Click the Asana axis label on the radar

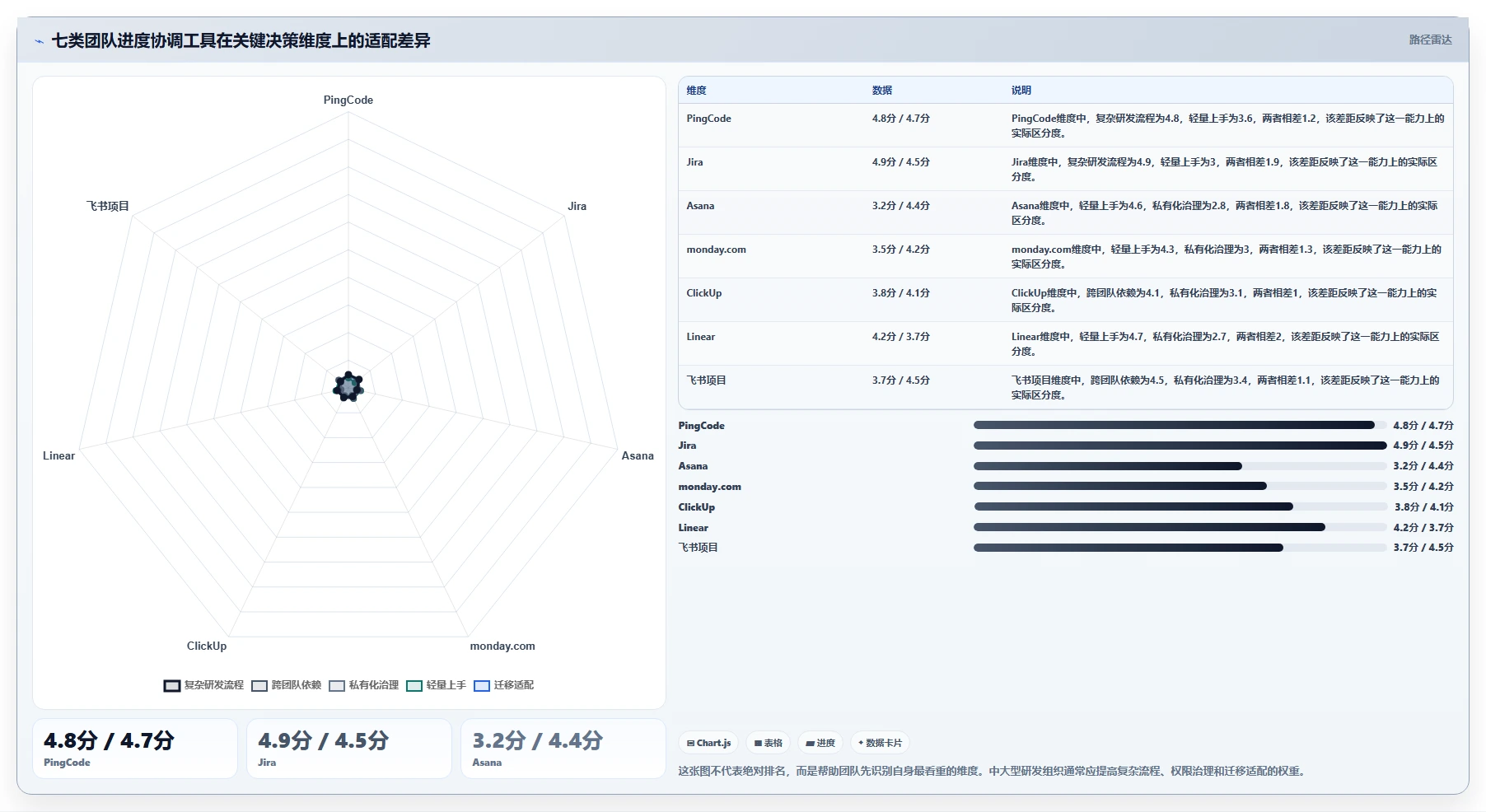[x=638, y=455]
